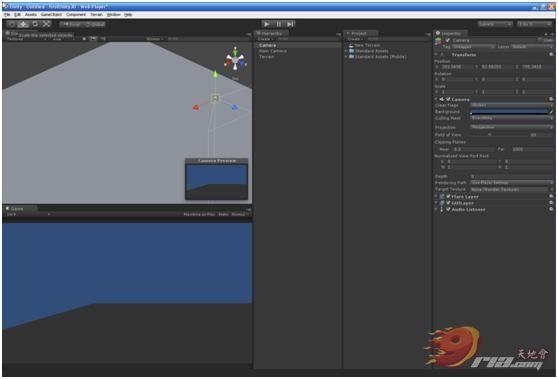Click the scene orientation gizmo
558x379 pixels.
tap(235, 60)
